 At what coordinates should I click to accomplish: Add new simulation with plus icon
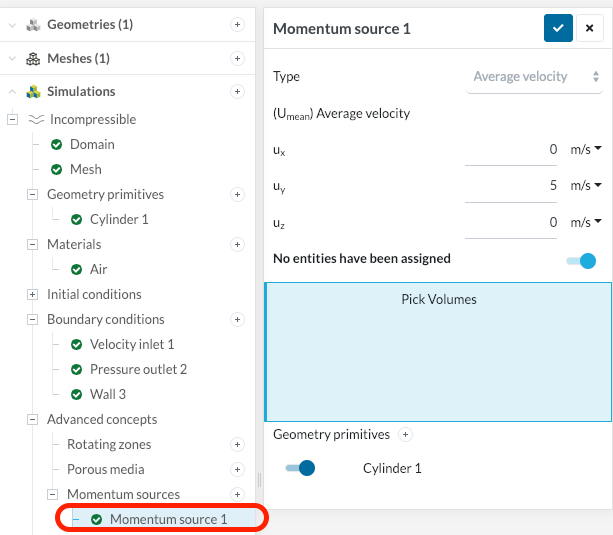(237, 91)
